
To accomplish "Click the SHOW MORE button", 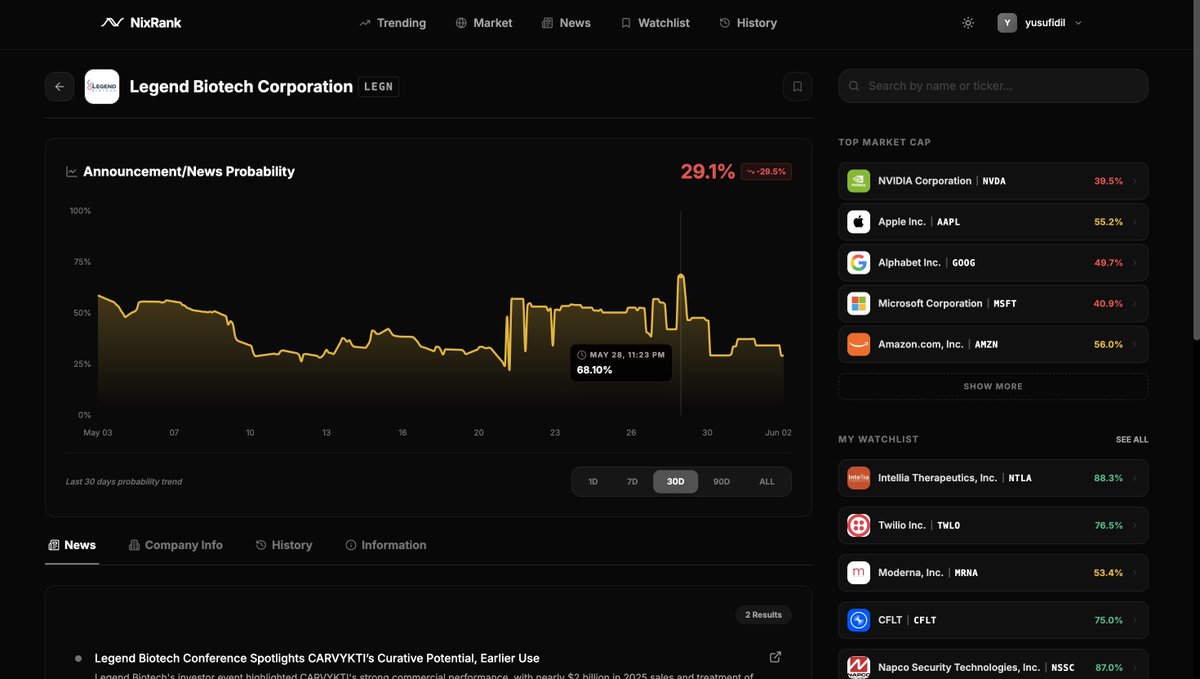I will tap(993, 386).
